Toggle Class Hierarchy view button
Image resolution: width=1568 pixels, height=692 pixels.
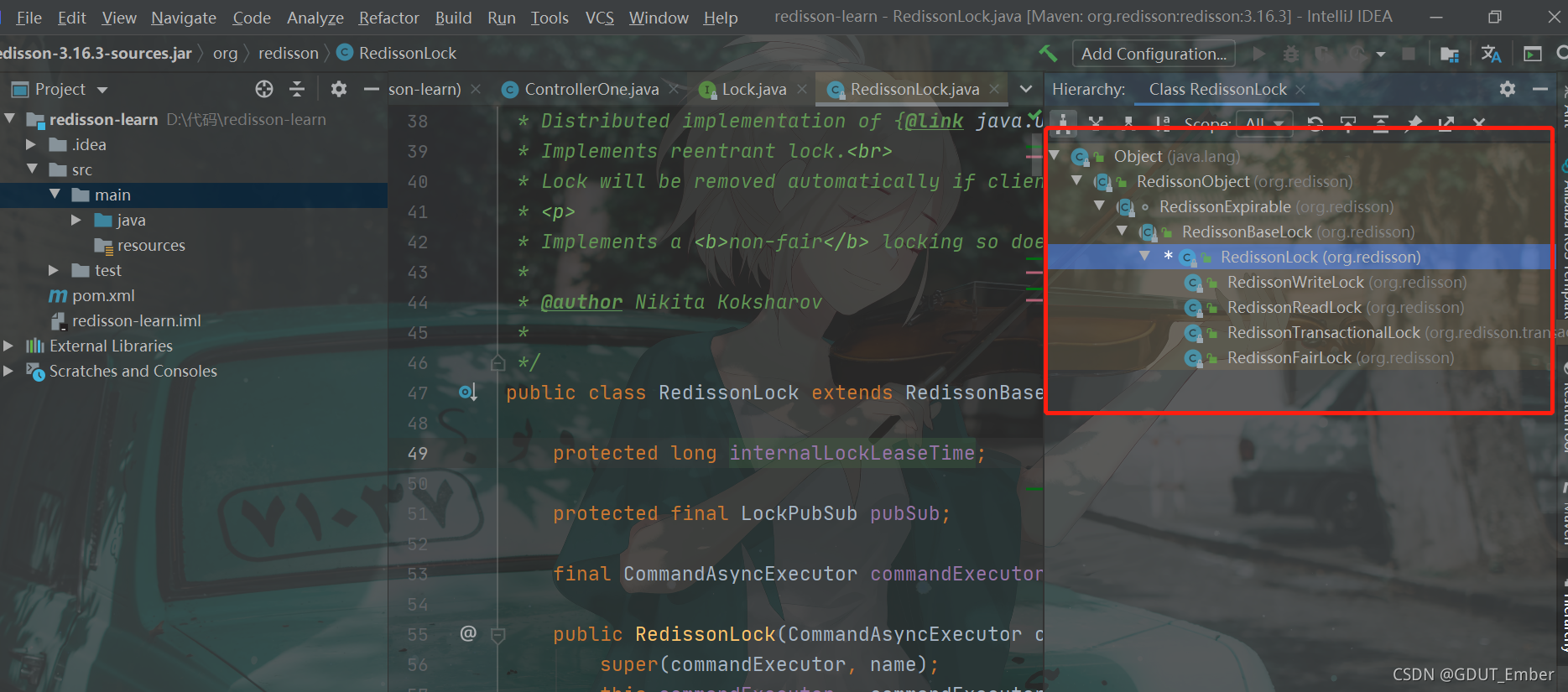[1063, 123]
